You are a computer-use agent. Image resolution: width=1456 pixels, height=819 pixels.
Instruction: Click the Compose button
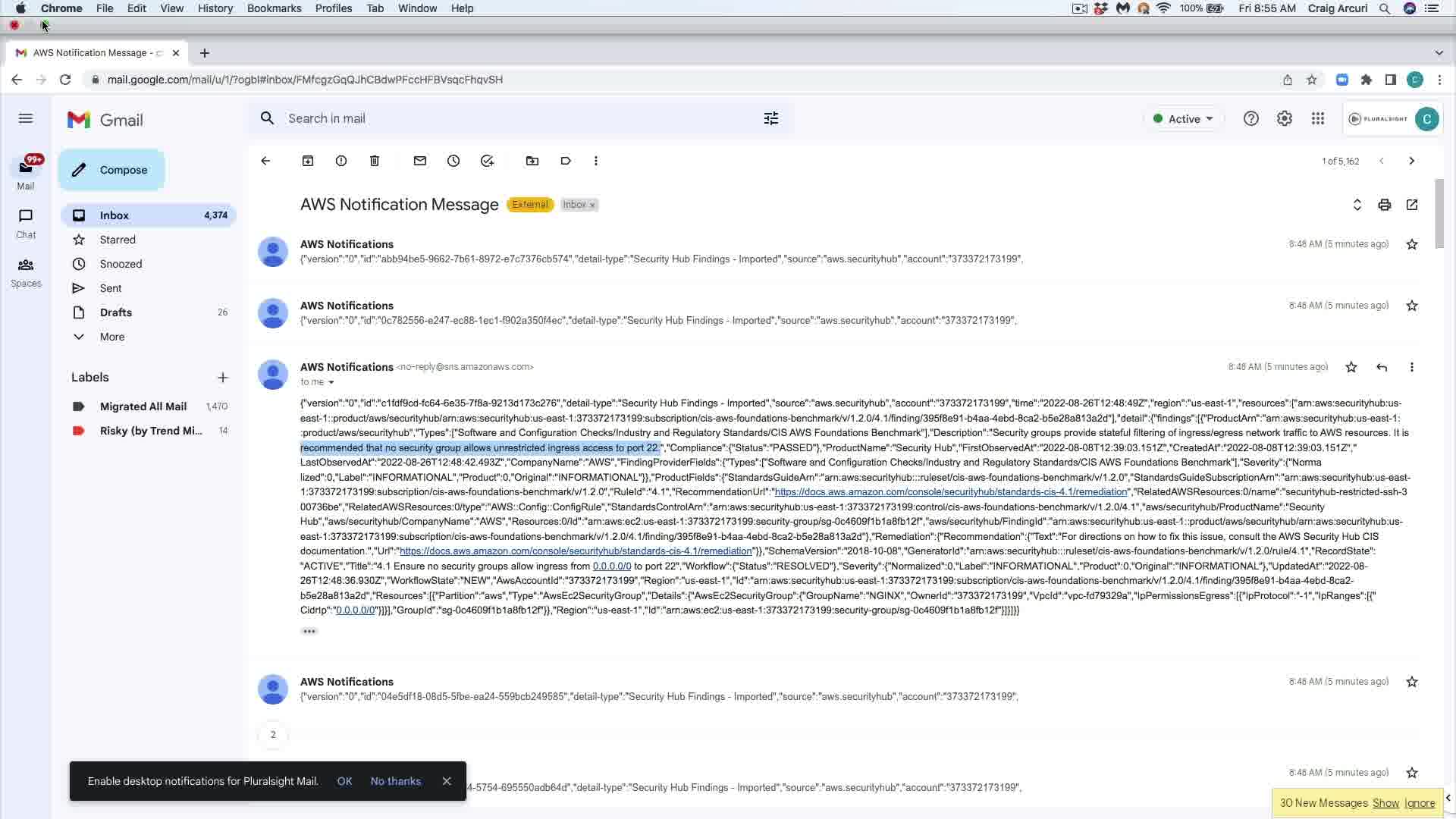[x=111, y=170]
